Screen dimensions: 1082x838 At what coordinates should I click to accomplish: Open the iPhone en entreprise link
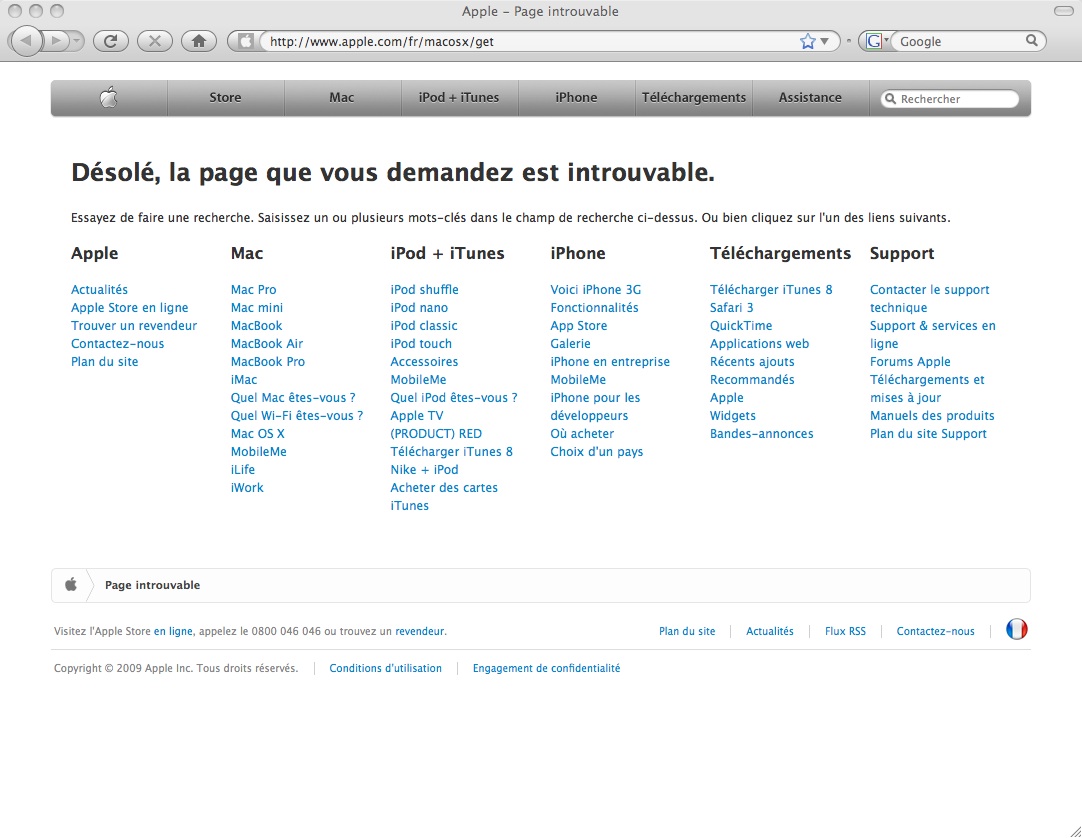610,362
